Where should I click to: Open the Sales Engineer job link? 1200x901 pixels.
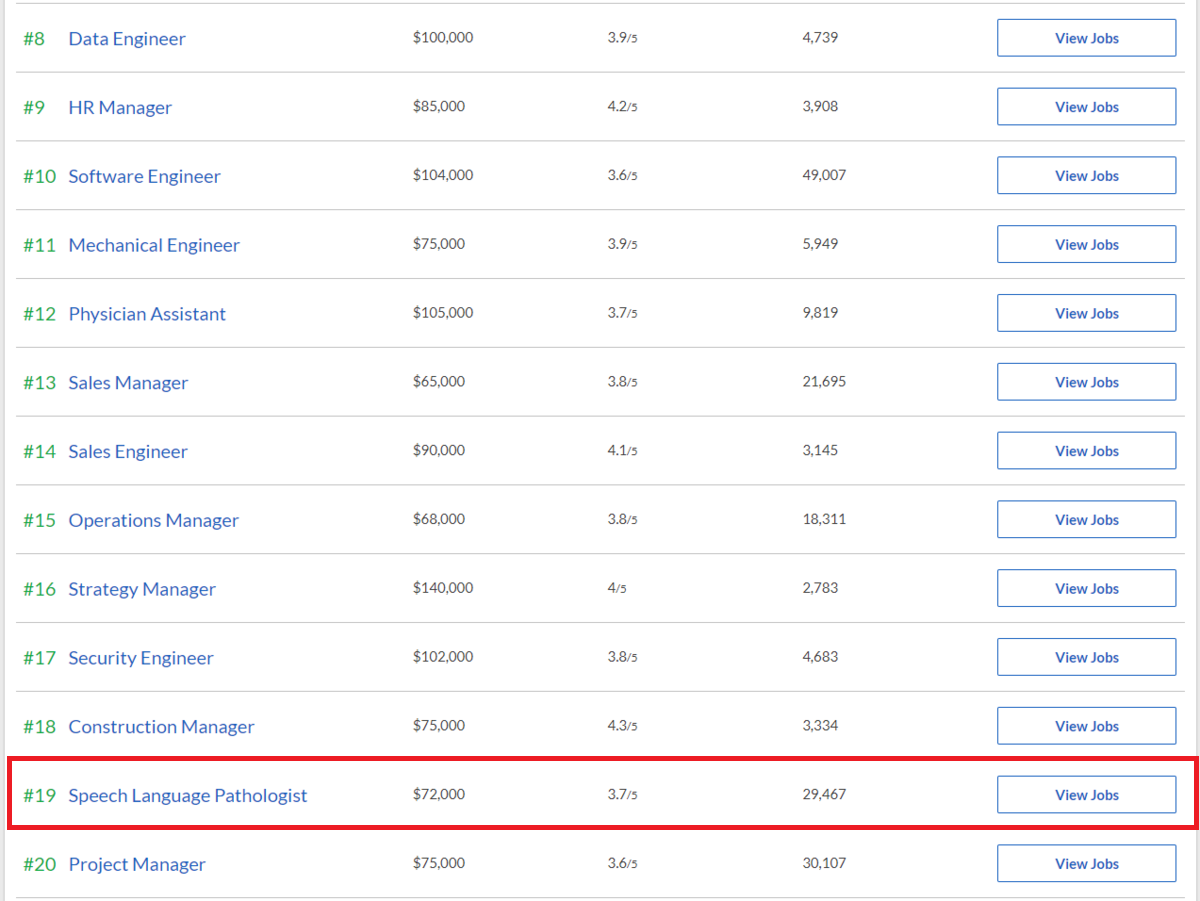coord(128,452)
